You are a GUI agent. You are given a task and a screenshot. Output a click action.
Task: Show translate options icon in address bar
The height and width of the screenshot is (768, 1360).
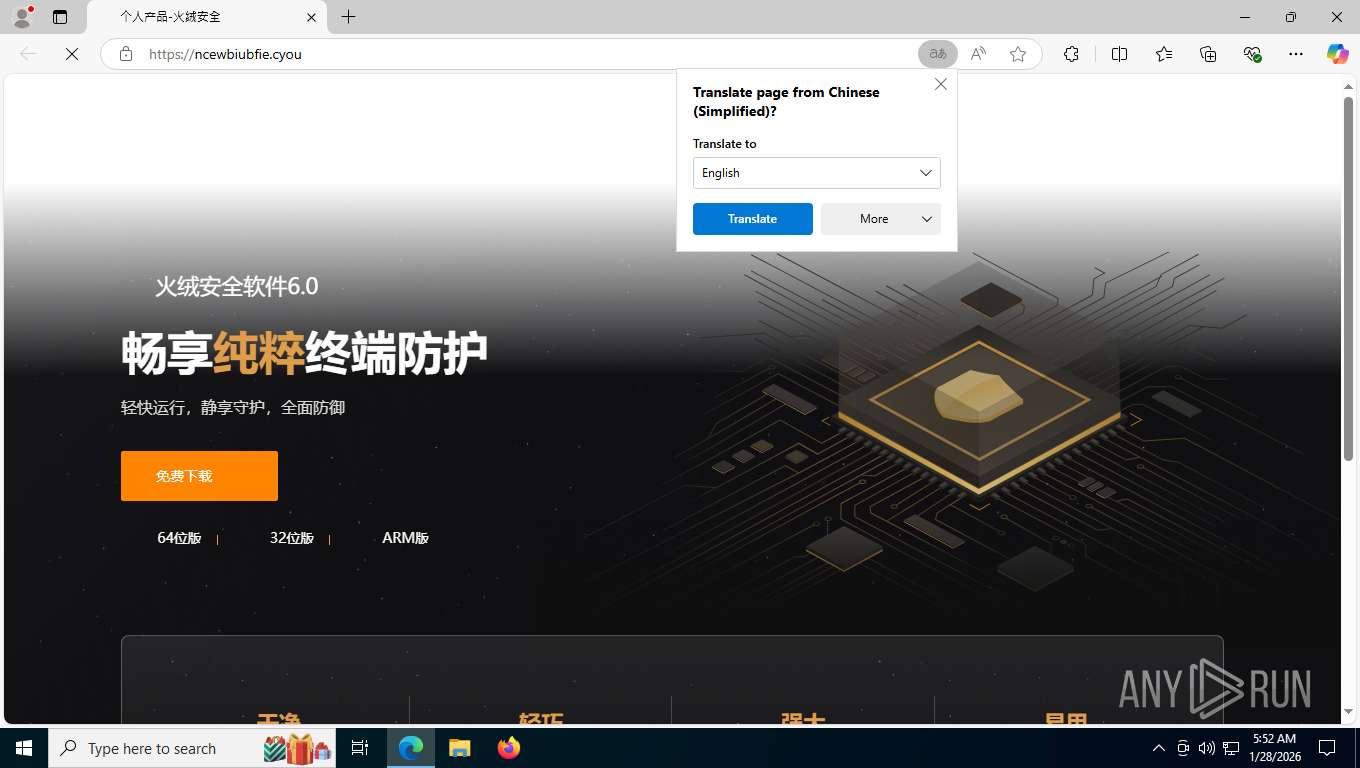(x=938, y=54)
